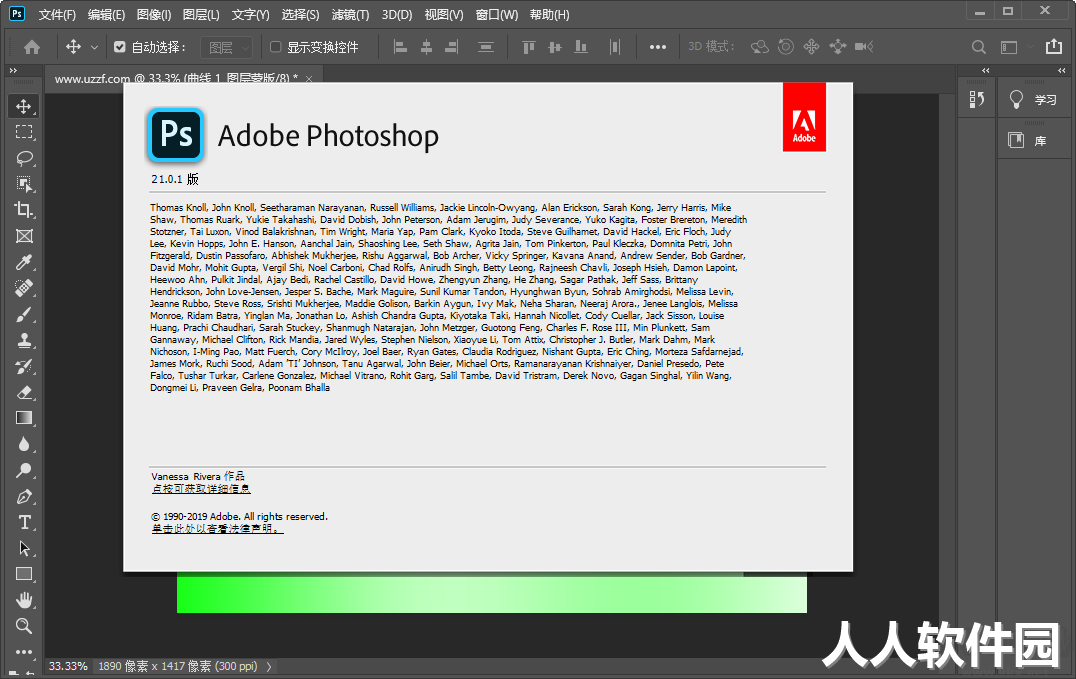Select the Eyedropper tool
This screenshot has height=679, width=1076.
tap(24, 262)
